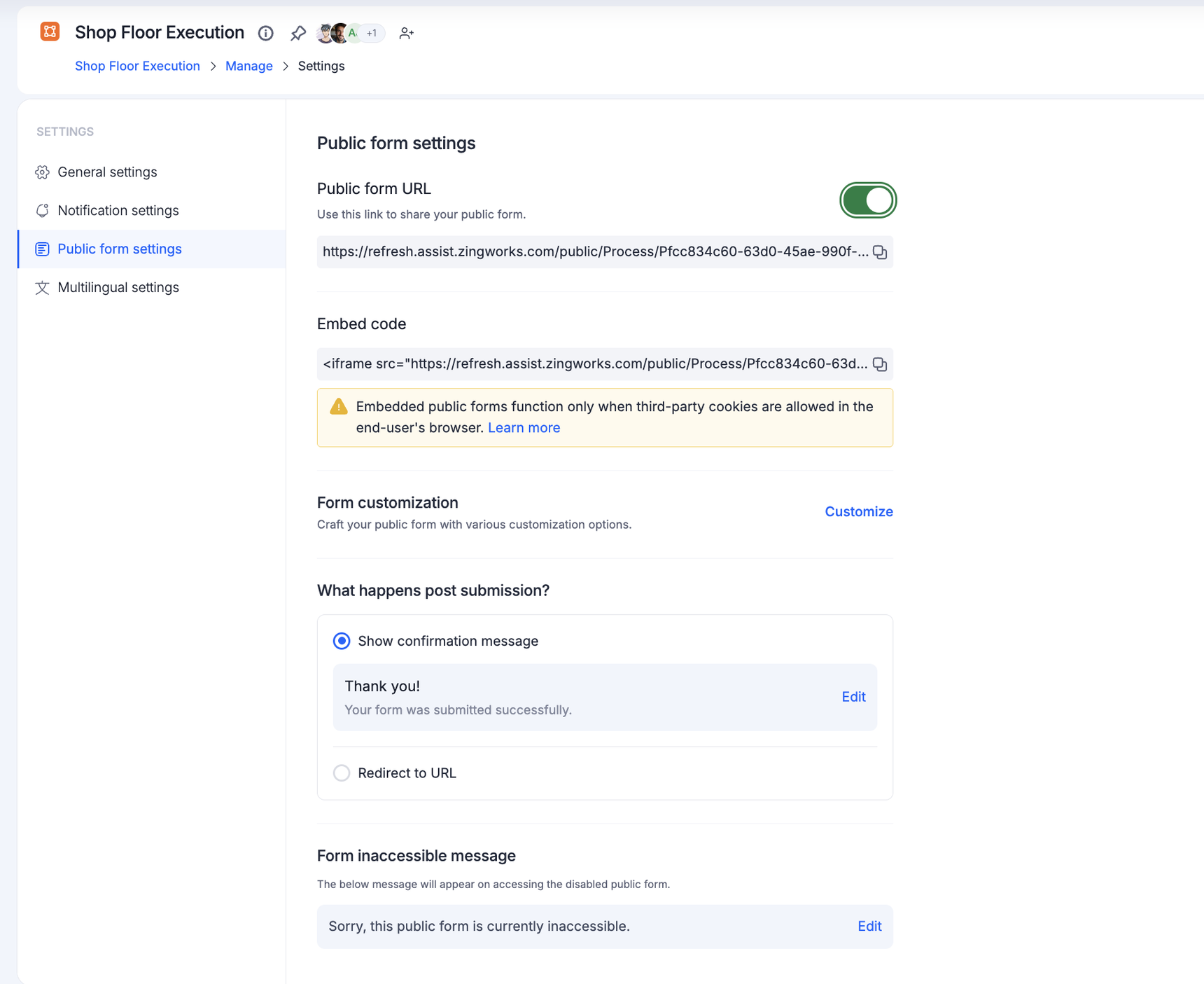Click the Shop Floor Execution app logo
This screenshot has width=1204, height=984.
(50, 32)
